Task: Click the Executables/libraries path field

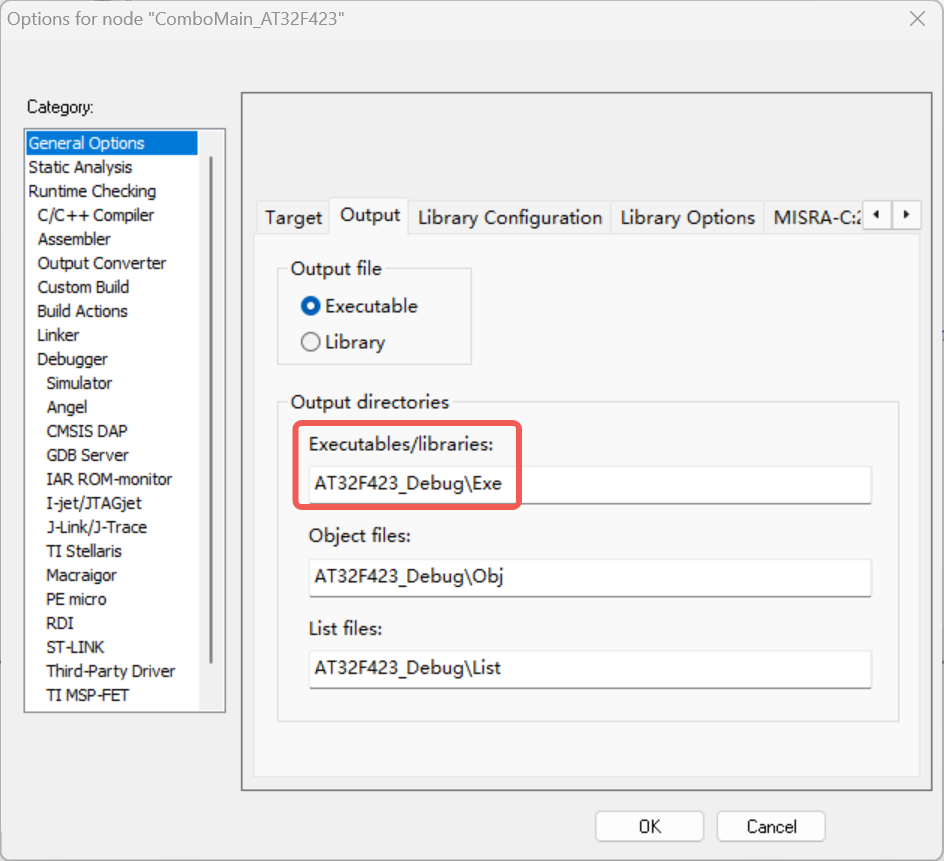Action: [590, 485]
